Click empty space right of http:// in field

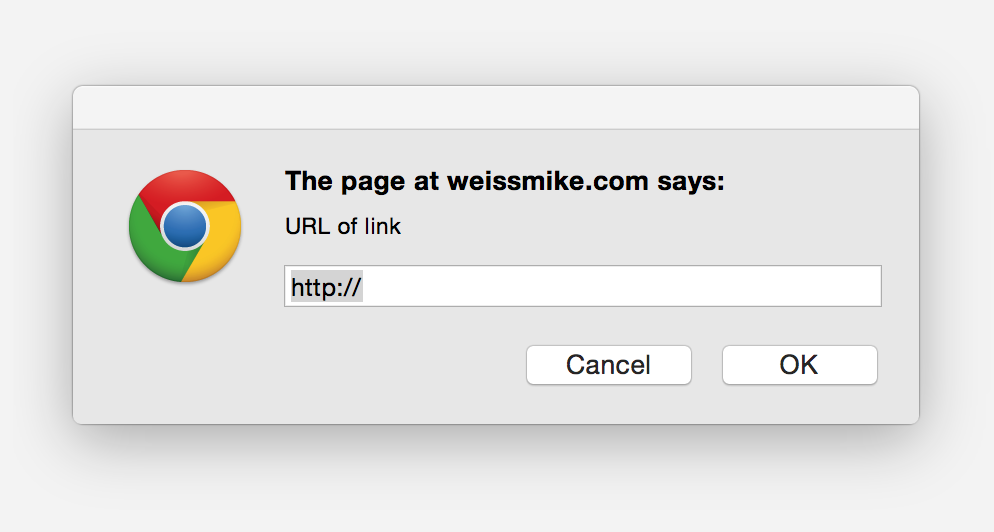[600, 287]
